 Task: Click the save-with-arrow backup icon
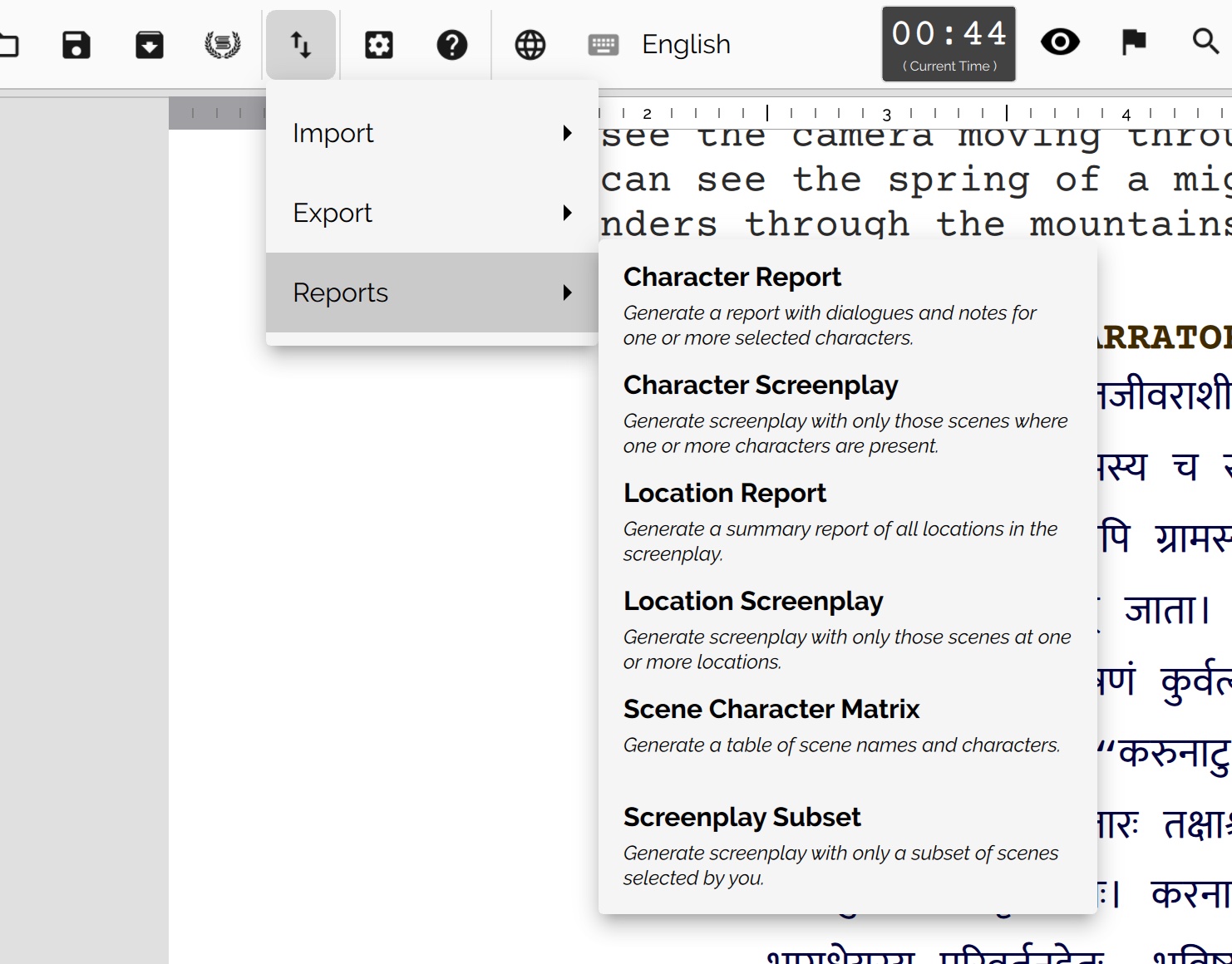tap(148, 44)
